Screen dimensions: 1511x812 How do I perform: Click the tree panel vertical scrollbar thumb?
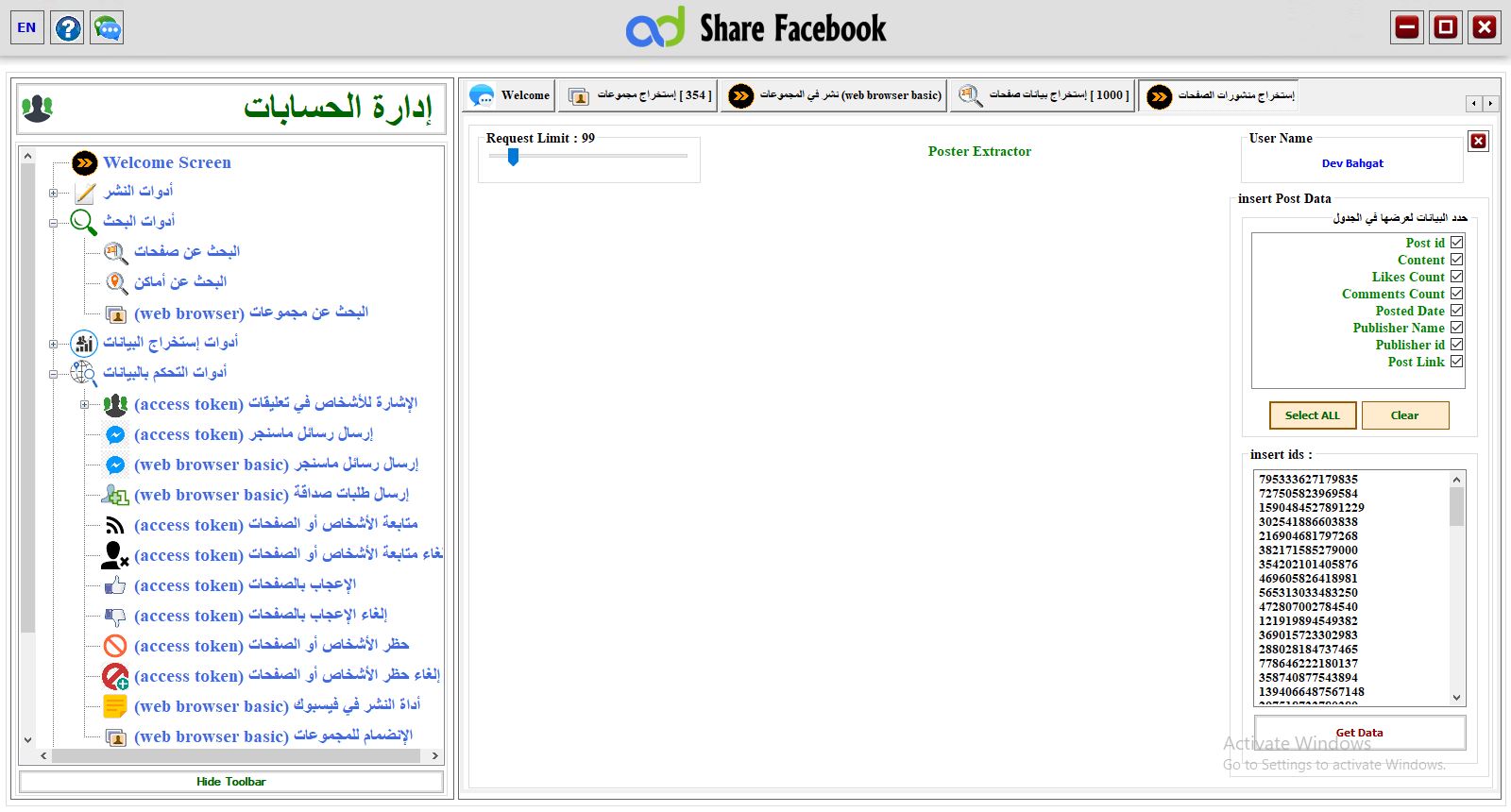click(27, 398)
